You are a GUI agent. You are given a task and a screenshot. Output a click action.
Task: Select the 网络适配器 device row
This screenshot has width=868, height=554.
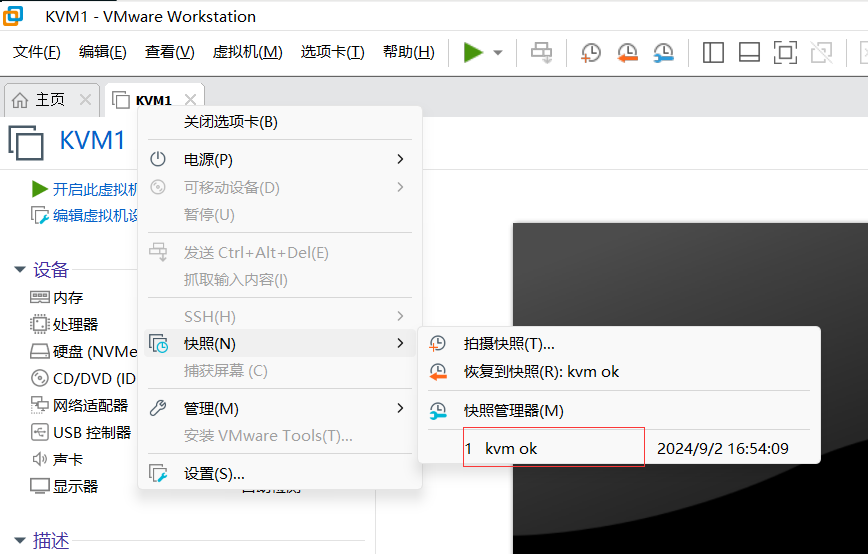click(x=79, y=406)
